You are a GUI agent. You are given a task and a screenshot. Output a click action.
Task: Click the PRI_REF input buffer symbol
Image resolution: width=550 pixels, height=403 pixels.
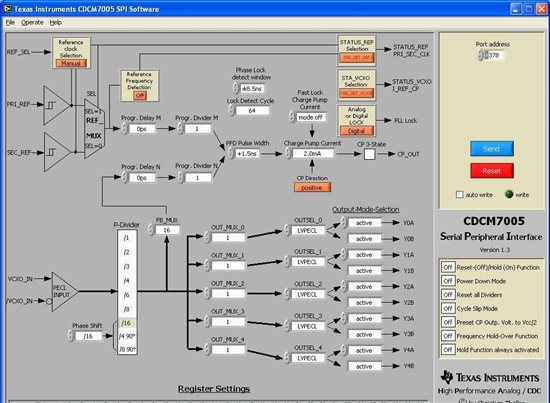(56, 105)
